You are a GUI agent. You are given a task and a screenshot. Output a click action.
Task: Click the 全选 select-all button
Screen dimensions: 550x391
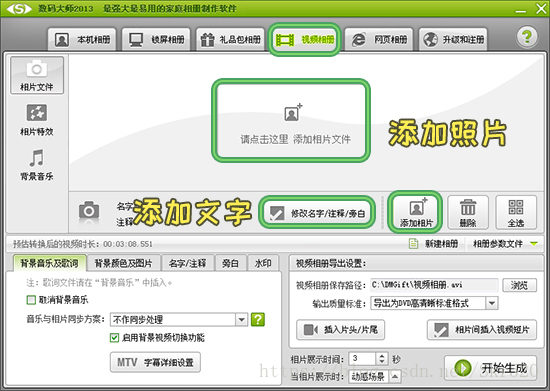click(516, 213)
